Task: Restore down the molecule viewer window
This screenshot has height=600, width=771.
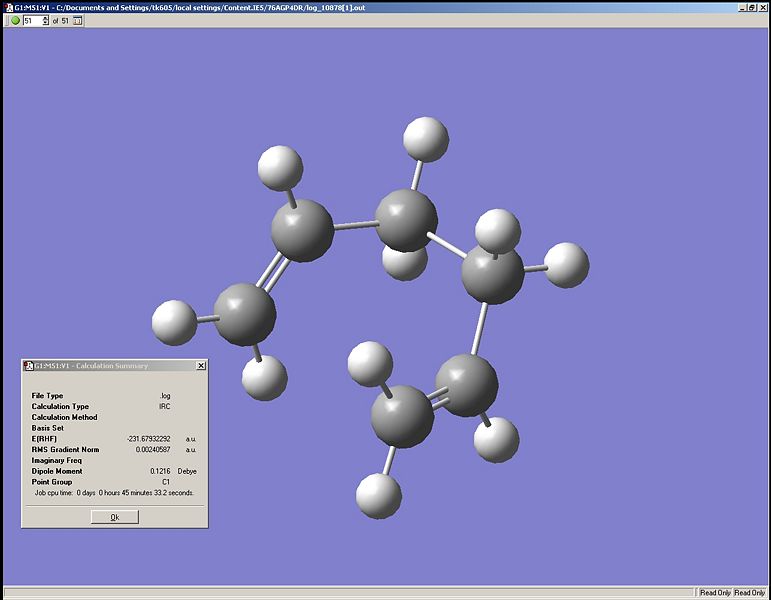Action: click(751, 7)
